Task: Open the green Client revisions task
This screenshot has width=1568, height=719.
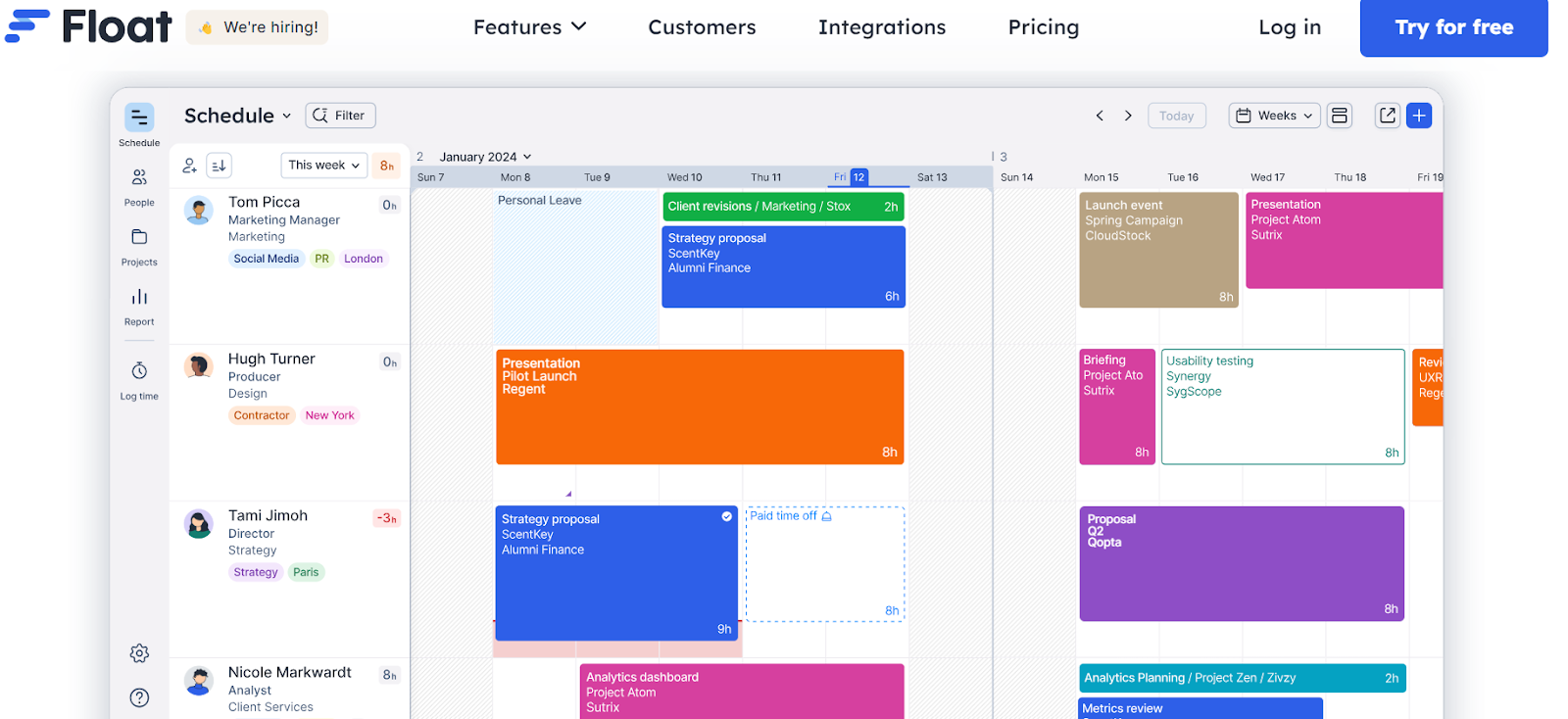Action: pyautogui.click(x=783, y=207)
